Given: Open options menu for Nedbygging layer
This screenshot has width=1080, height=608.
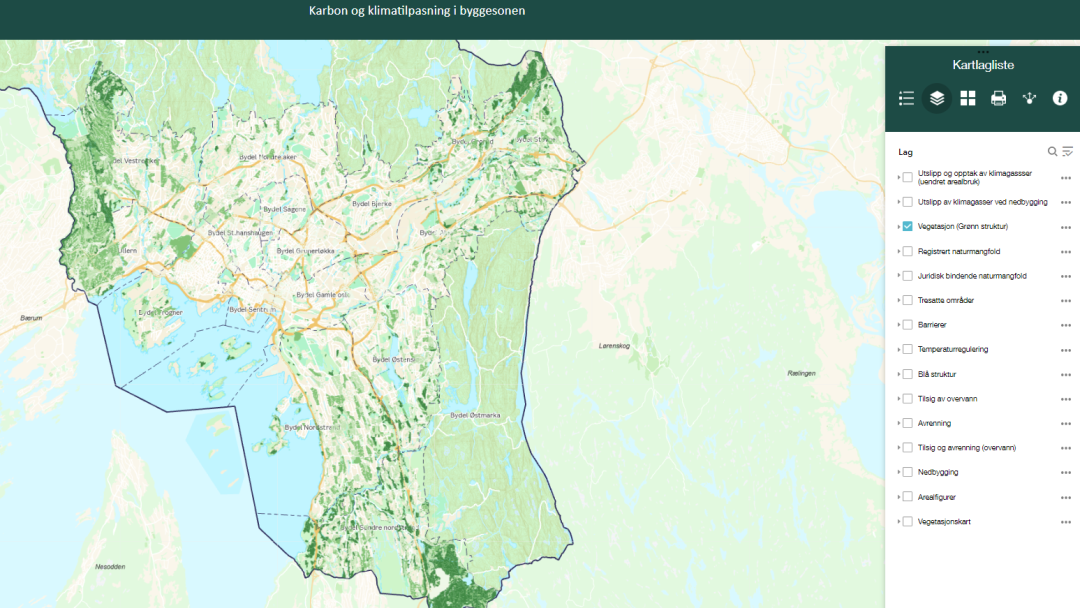Looking at the screenshot, I should [1066, 473].
